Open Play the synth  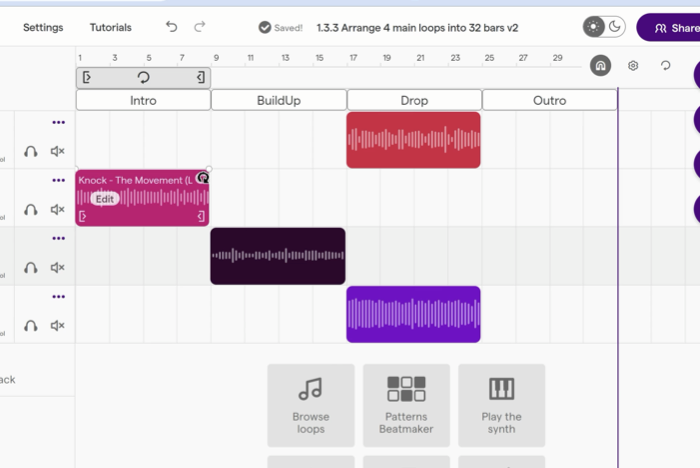pos(501,405)
